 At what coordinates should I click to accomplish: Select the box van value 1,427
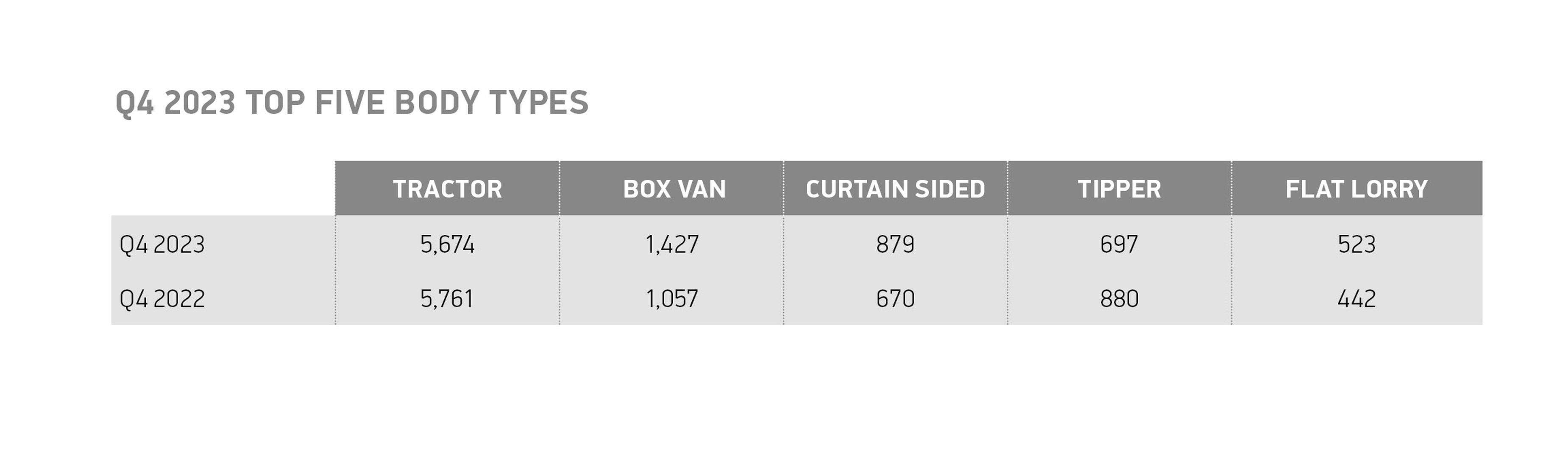672,244
